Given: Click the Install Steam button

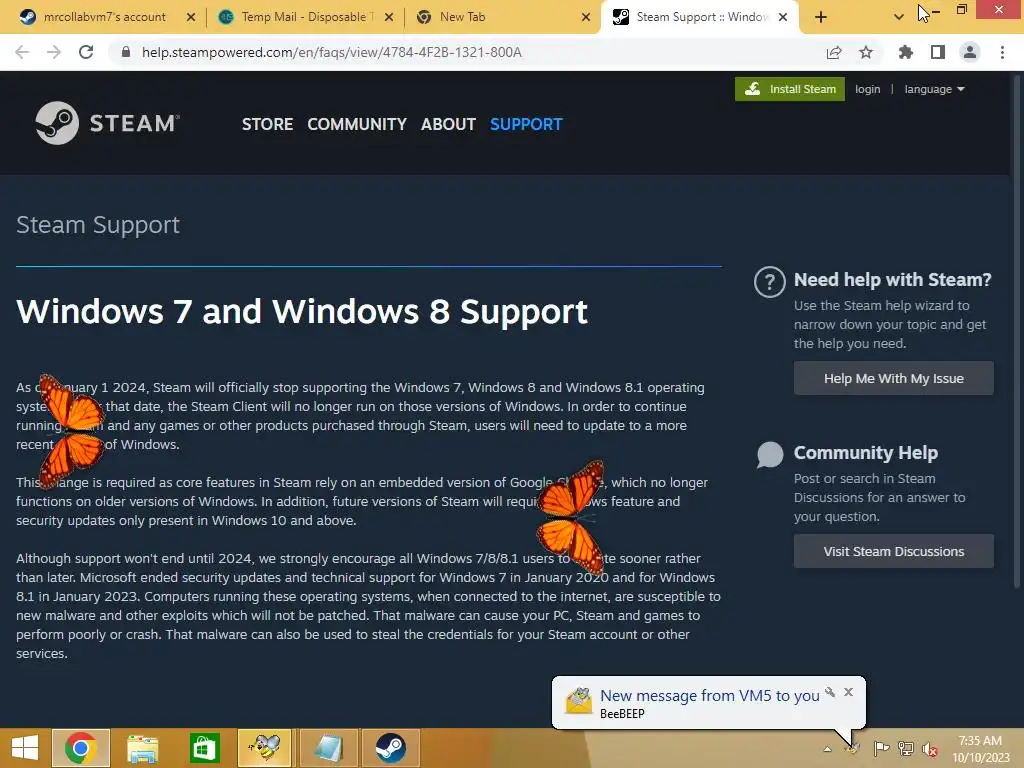Looking at the screenshot, I should coord(790,89).
